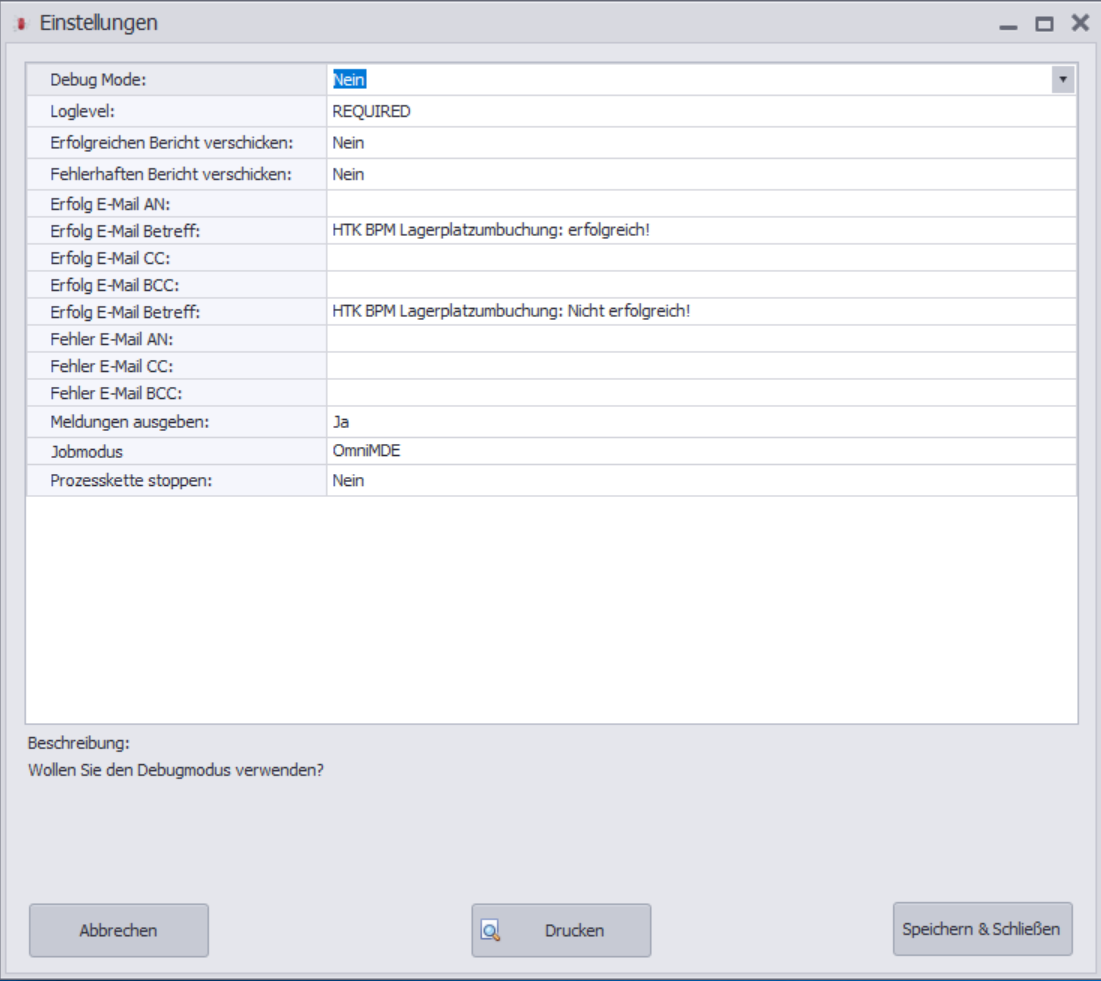Minimize the Einstellungen window
This screenshot has width=1101, height=981.
point(1008,25)
